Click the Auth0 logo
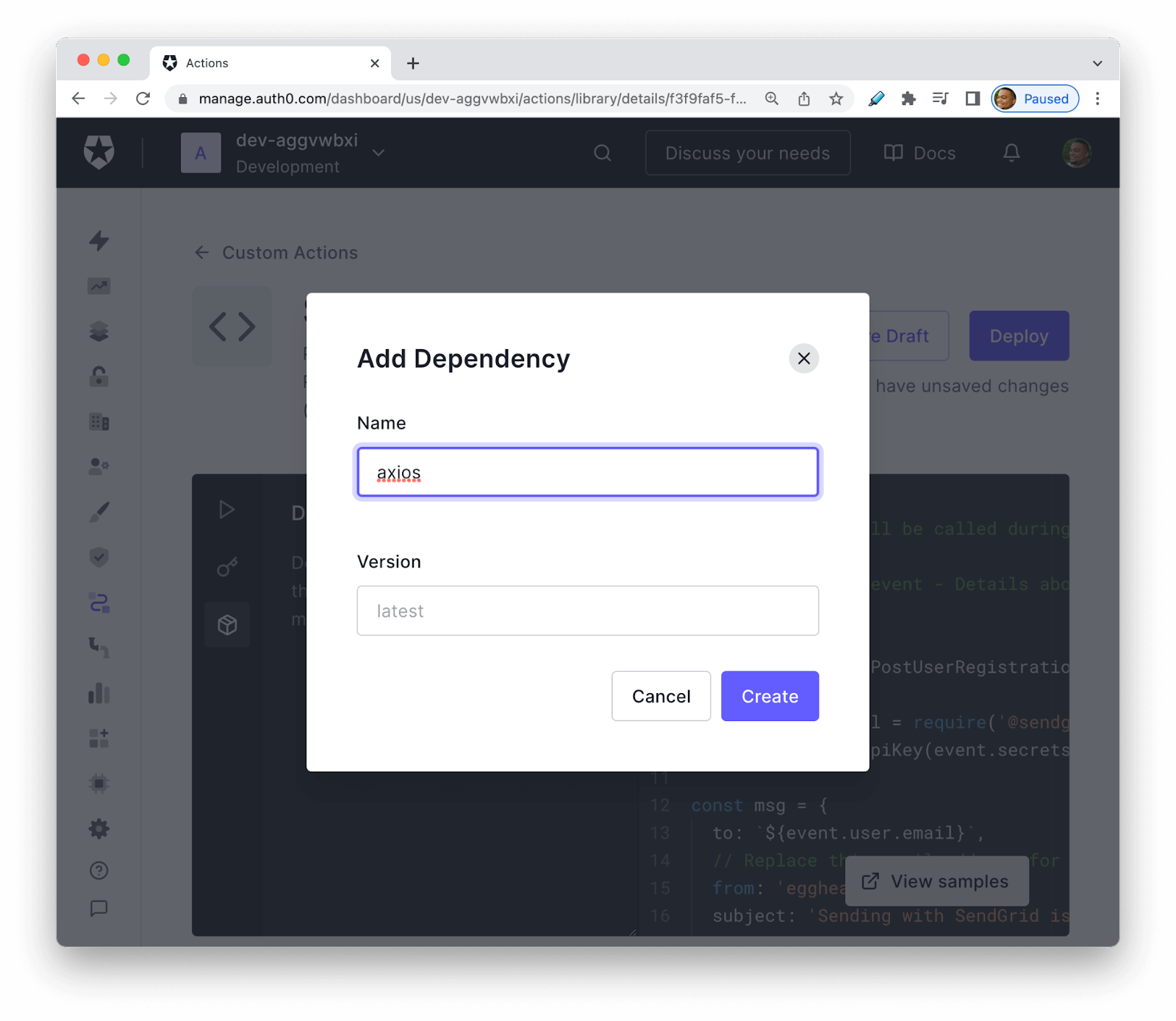The width and height of the screenshot is (1176, 1021). click(99, 152)
